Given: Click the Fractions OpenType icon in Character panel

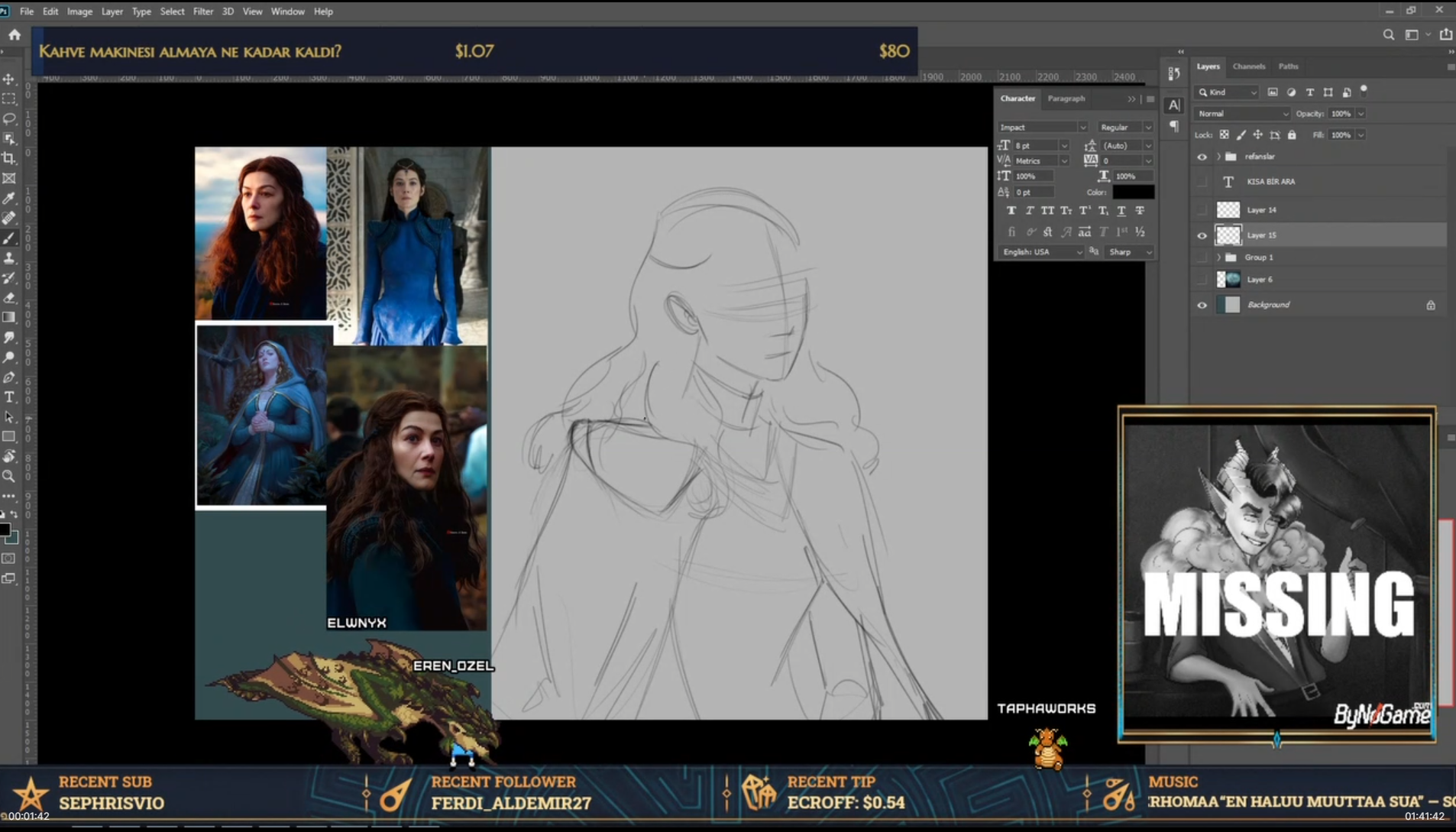Looking at the screenshot, I should (1140, 231).
